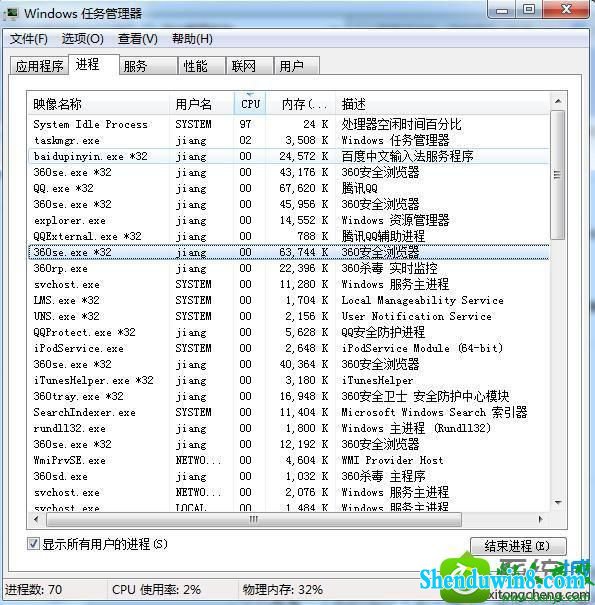Select the 进程 tab
The height and width of the screenshot is (605, 595).
(94, 64)
